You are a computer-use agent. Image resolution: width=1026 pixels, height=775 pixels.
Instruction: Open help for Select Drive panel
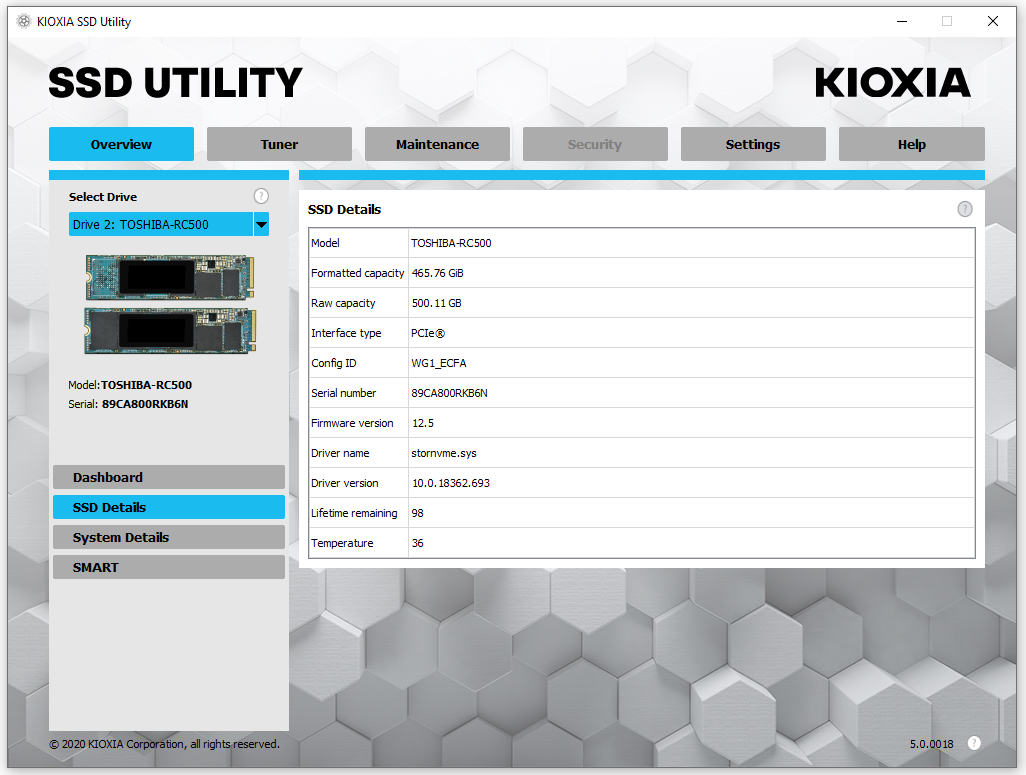[261, 196]
